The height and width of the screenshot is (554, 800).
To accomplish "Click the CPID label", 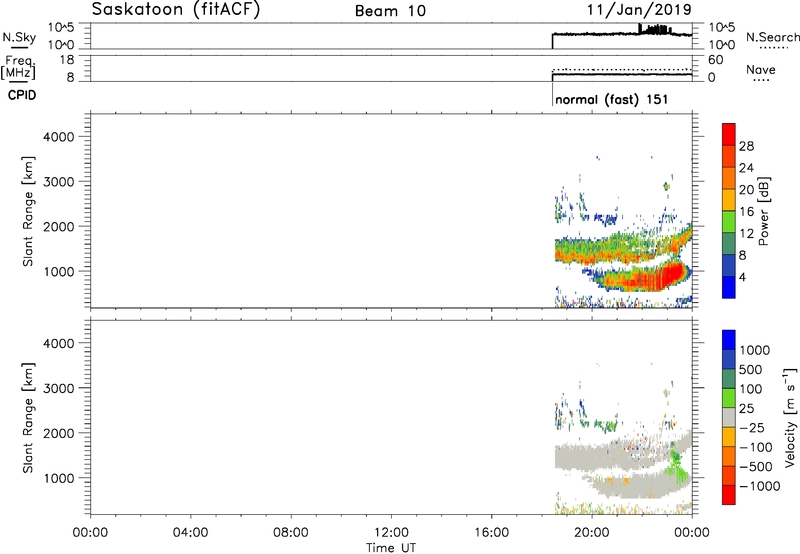I will [x=22, y=95].
